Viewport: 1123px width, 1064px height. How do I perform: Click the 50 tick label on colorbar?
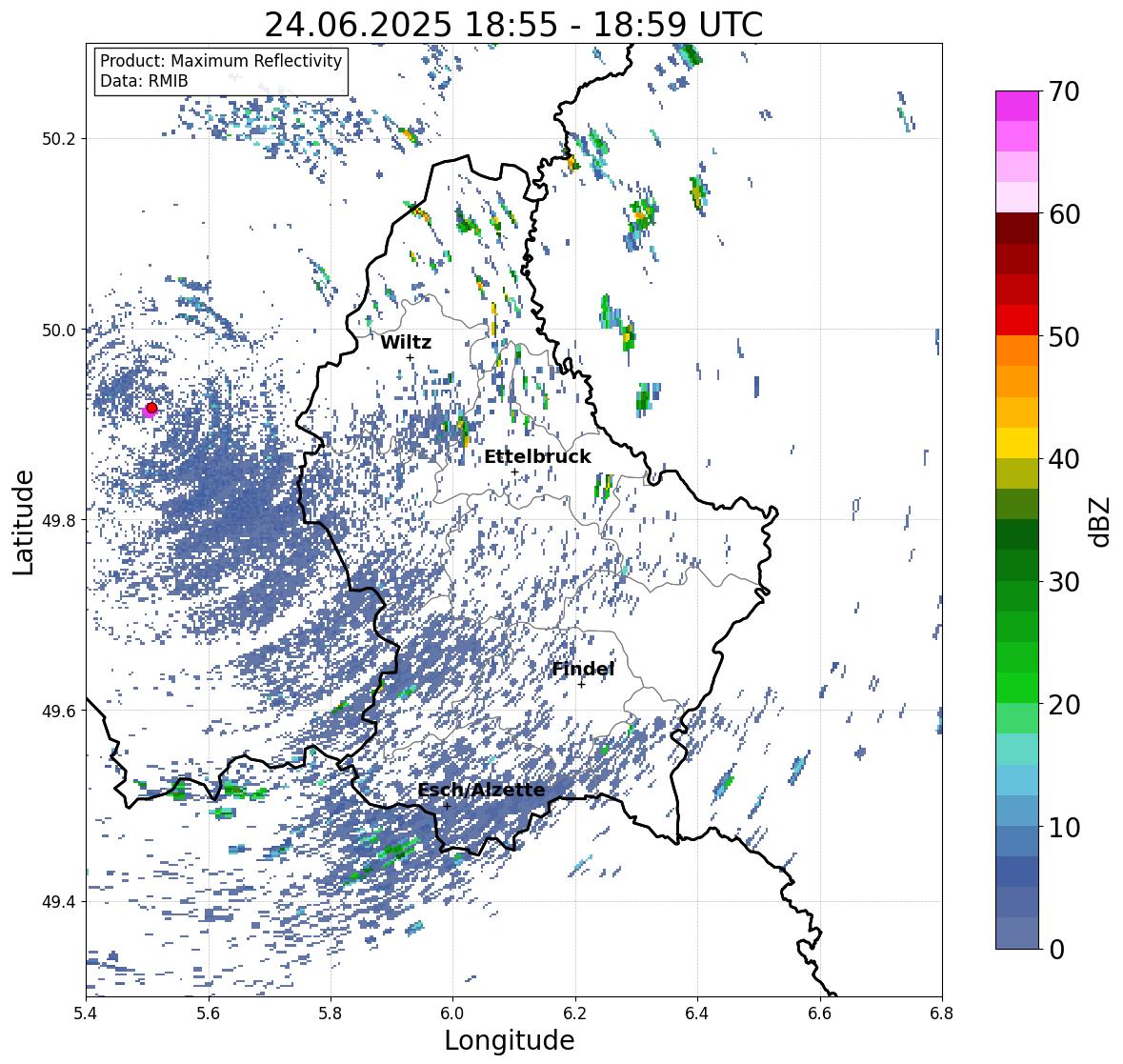click(1064, 337)
